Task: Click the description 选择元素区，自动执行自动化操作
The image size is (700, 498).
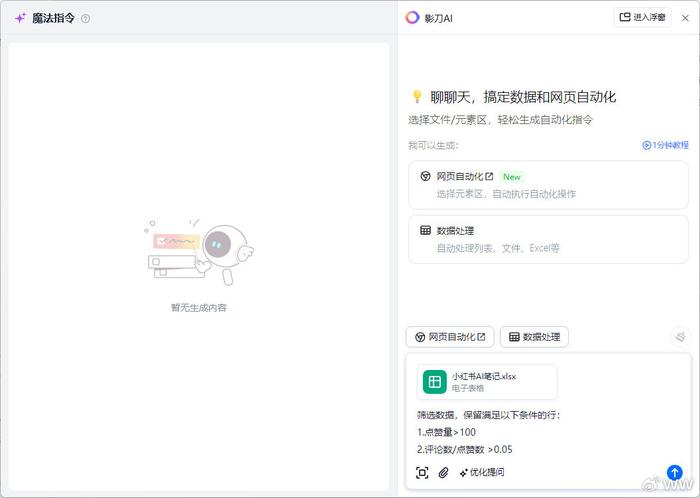Action: 506,194
